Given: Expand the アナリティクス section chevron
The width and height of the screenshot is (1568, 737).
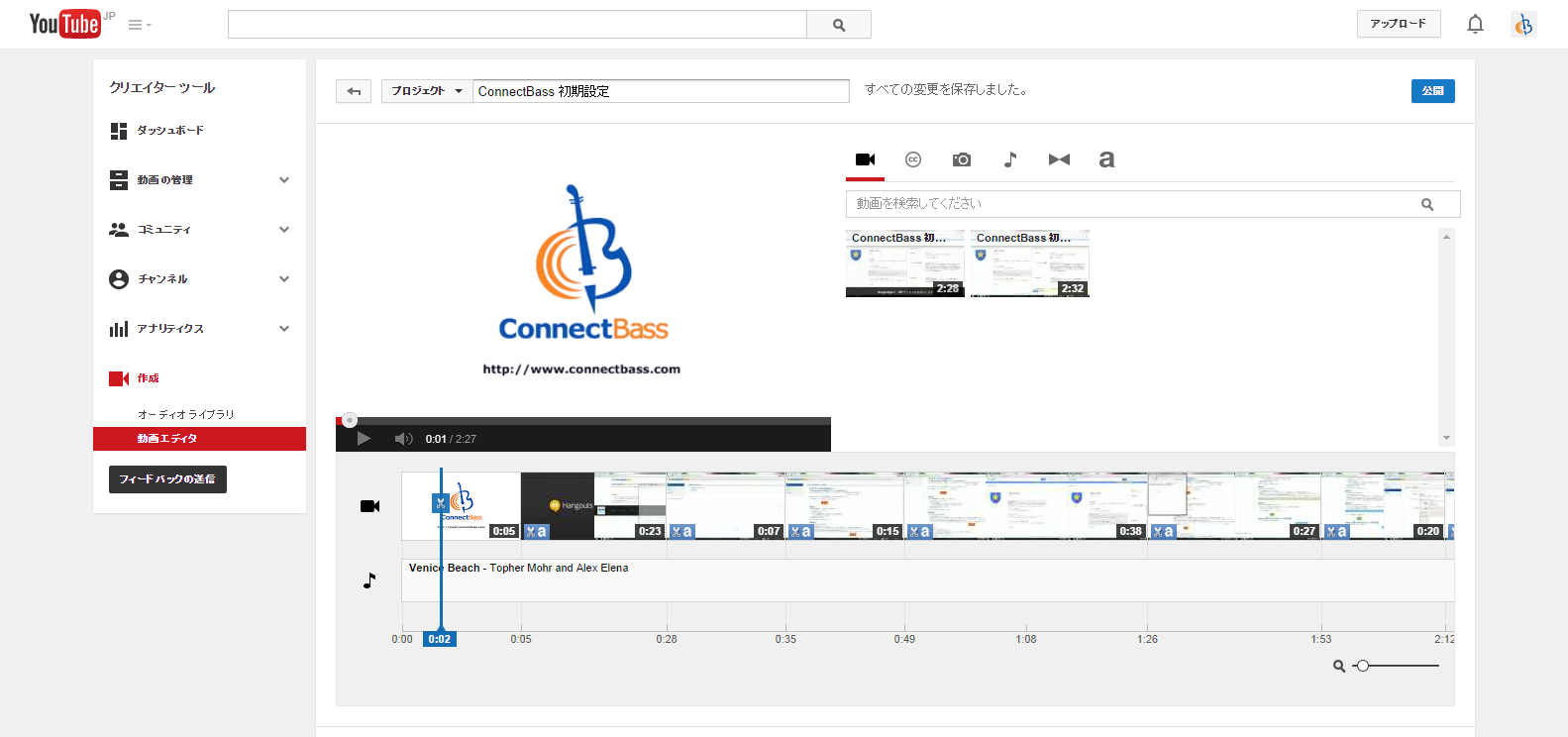Looking at the screenshot, I should [284, 329].
